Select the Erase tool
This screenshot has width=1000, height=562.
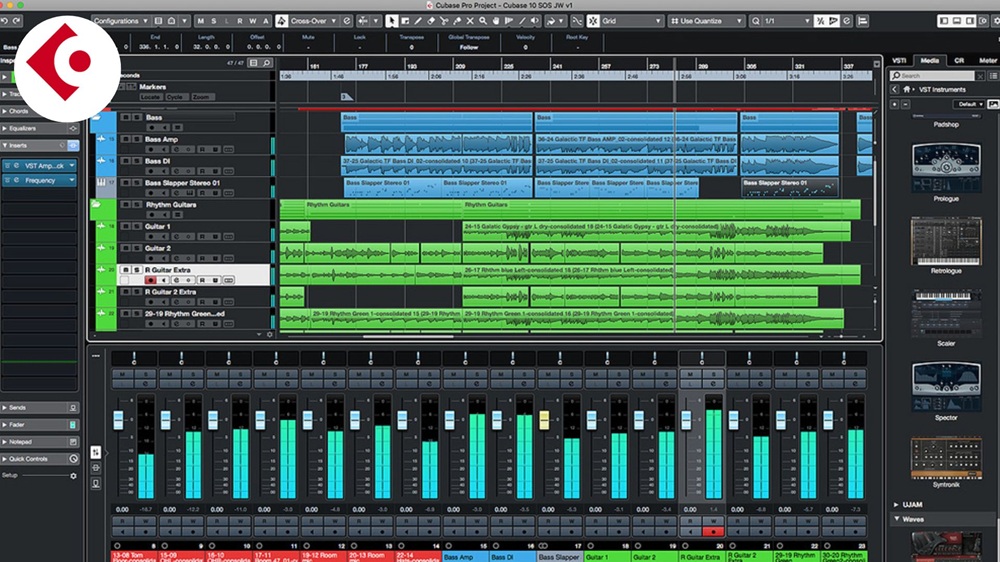431,21
